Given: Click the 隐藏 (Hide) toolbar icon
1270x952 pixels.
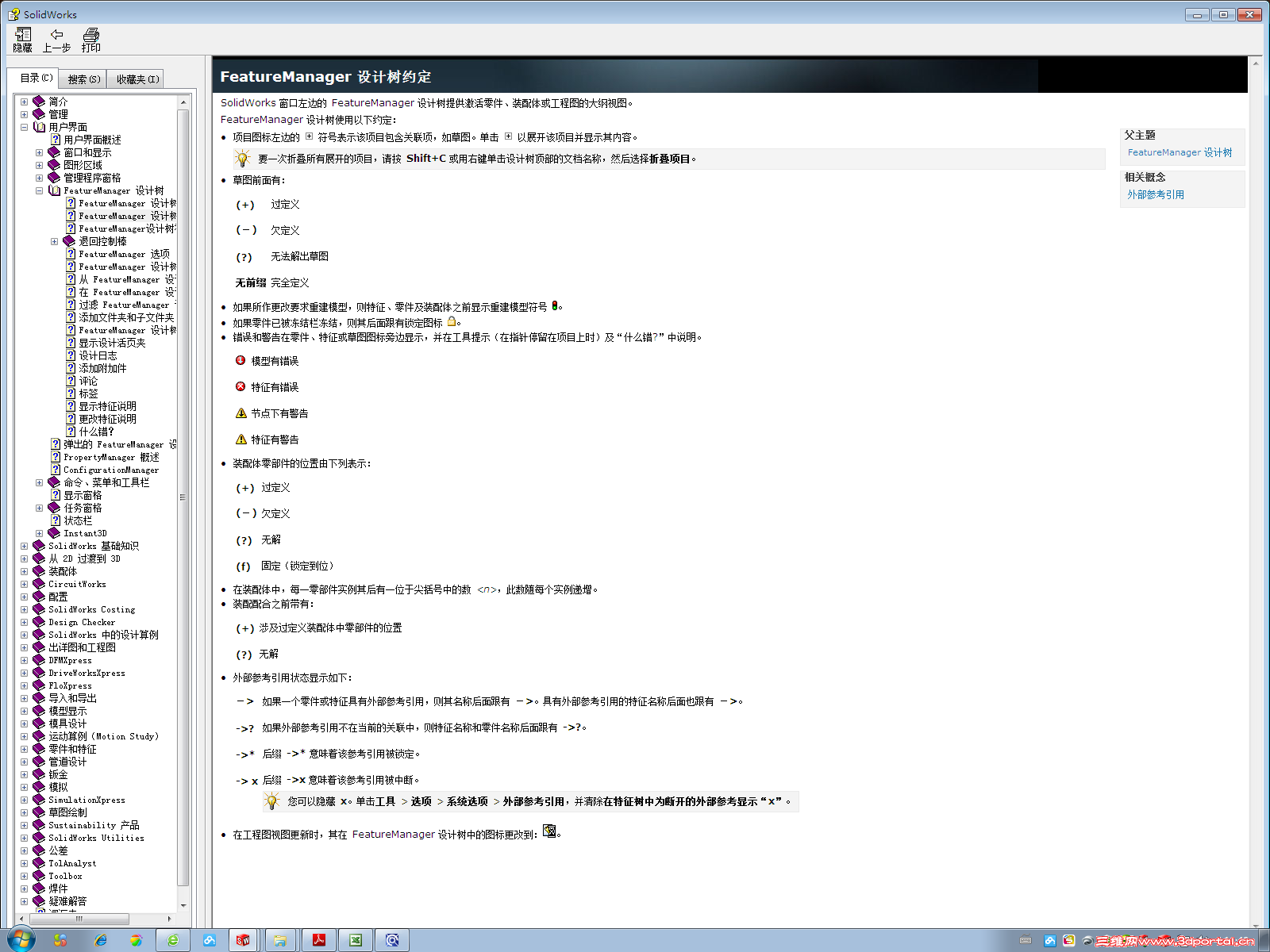Looking at the screenshot, I should click(x=23, y=34).
